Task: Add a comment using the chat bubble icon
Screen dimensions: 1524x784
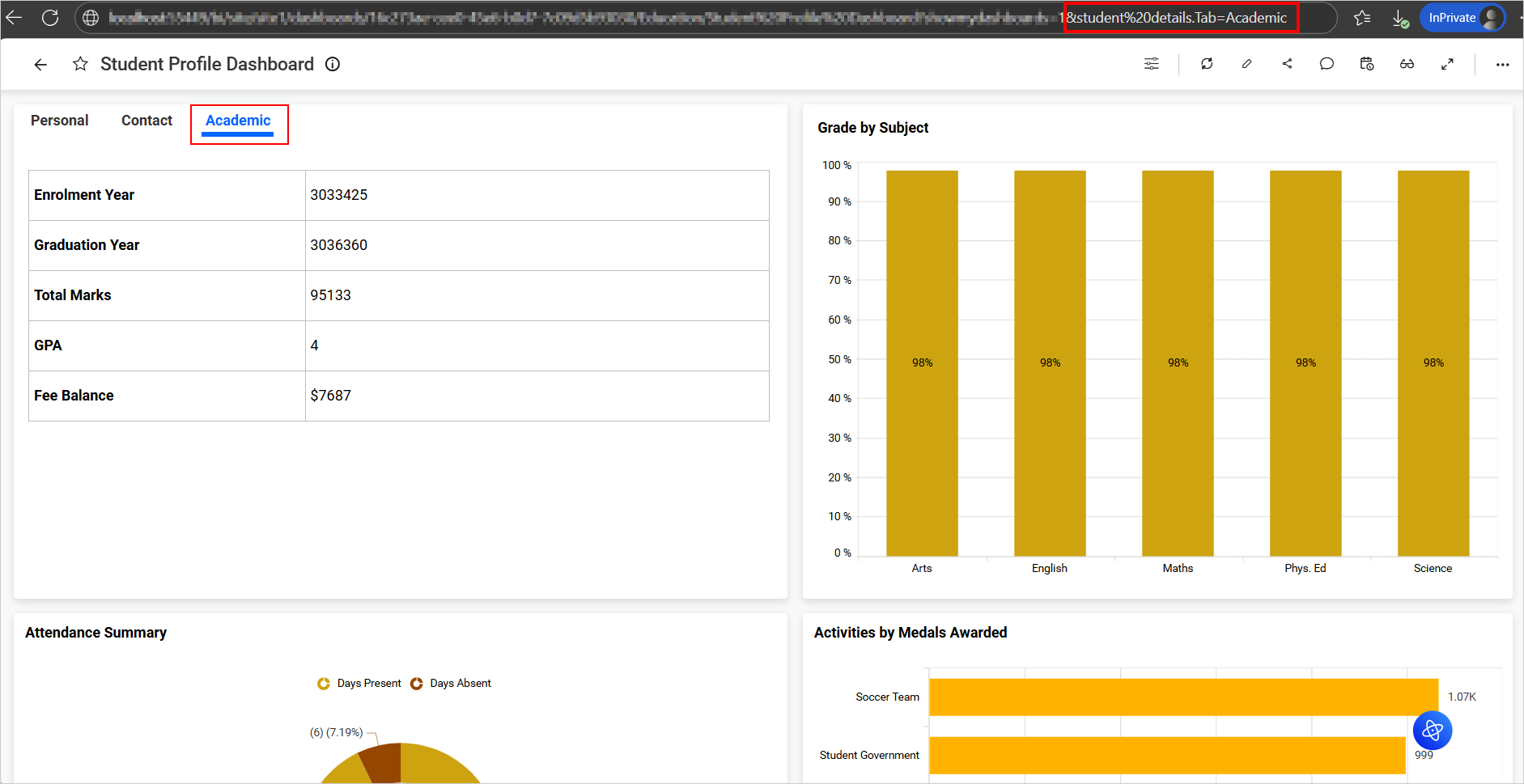Action: pyautogui.click(x=1327, y=64)
